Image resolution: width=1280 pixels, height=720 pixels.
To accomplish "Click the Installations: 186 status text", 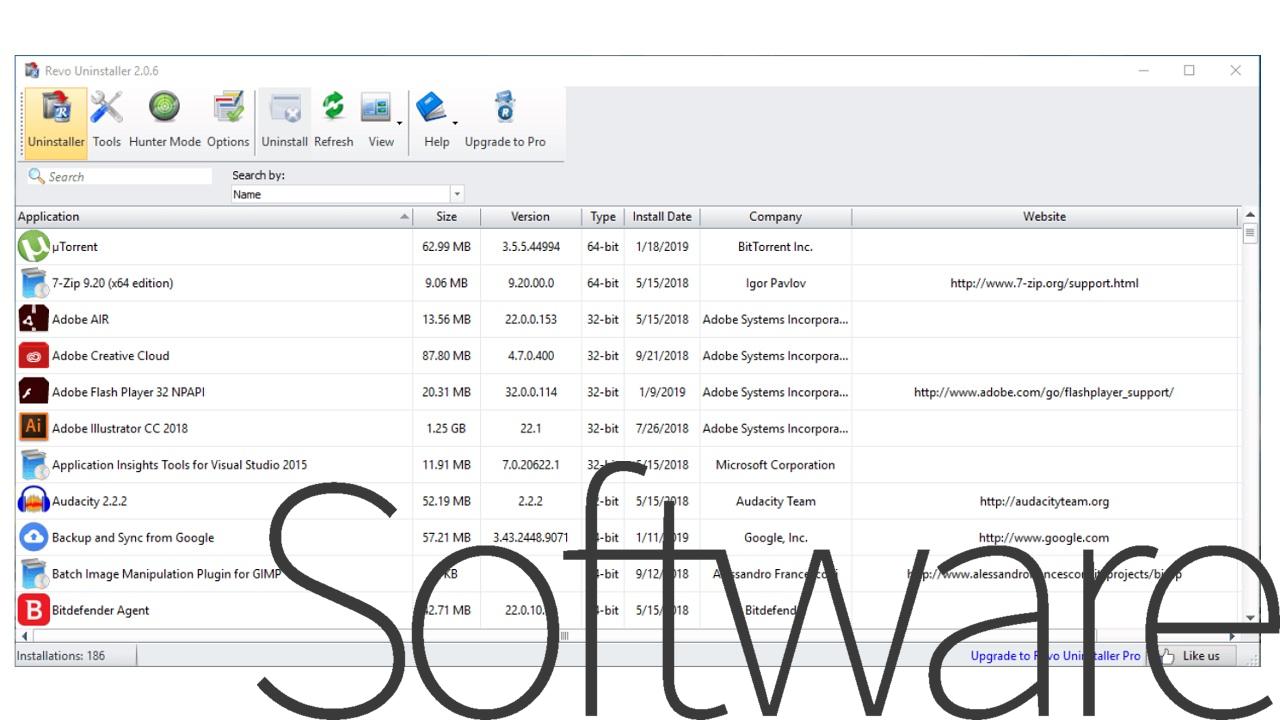I will [x=61, y=656].
